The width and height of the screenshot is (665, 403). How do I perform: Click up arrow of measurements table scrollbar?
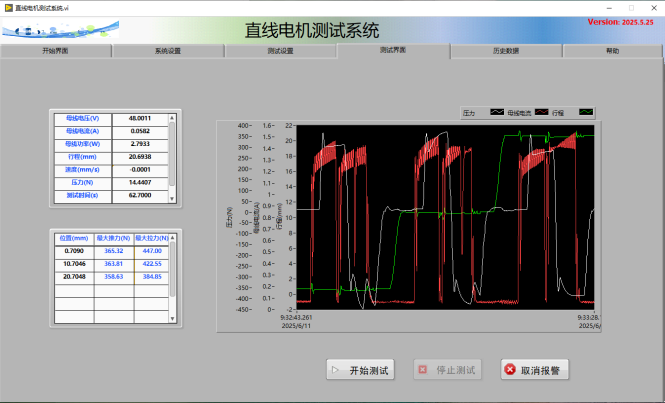click(x=171, y=116)
